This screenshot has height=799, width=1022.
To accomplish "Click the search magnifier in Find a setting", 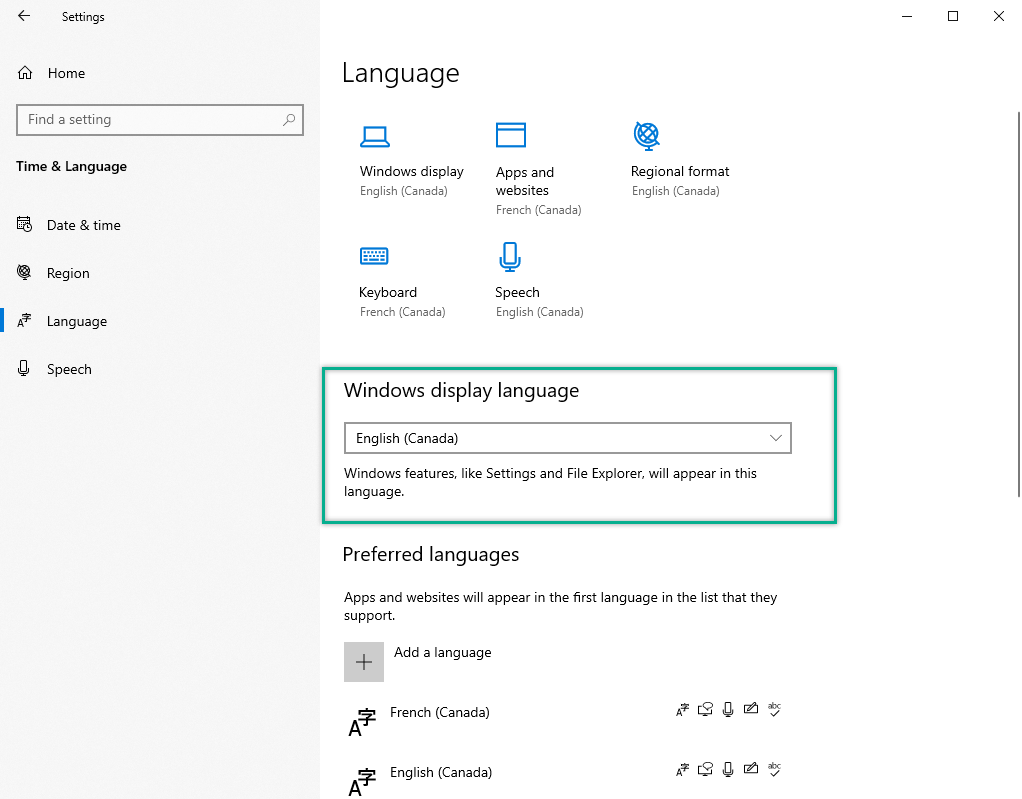I will (x=289, y=120).
